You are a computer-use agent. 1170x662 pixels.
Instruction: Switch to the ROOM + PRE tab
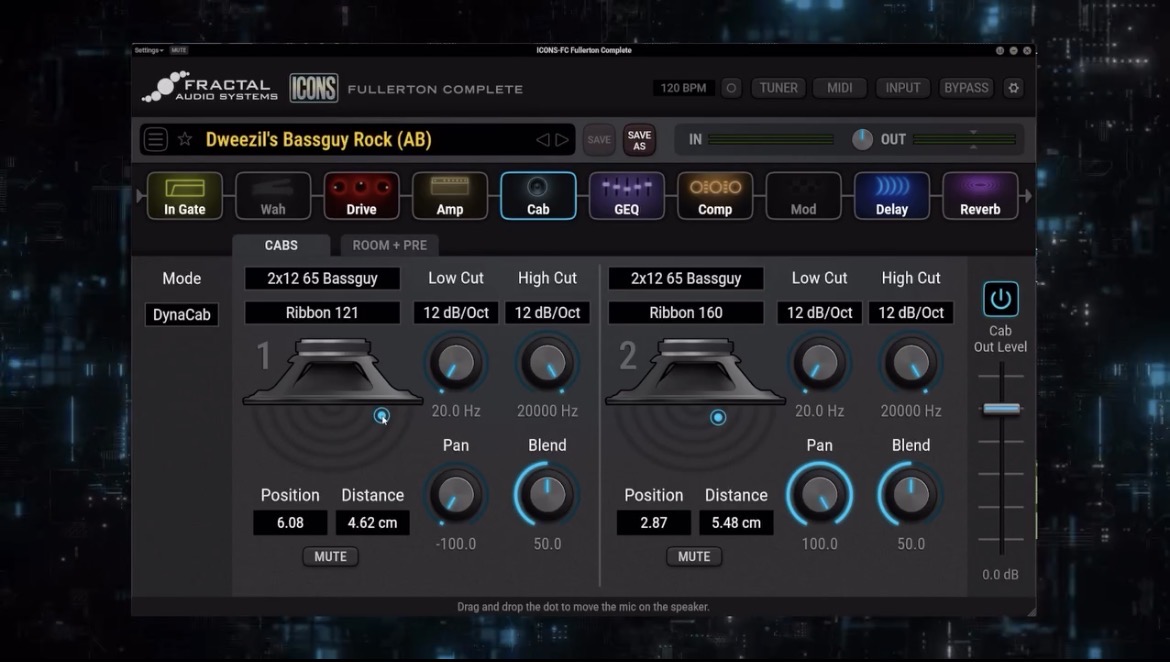(x=390, y=246)
